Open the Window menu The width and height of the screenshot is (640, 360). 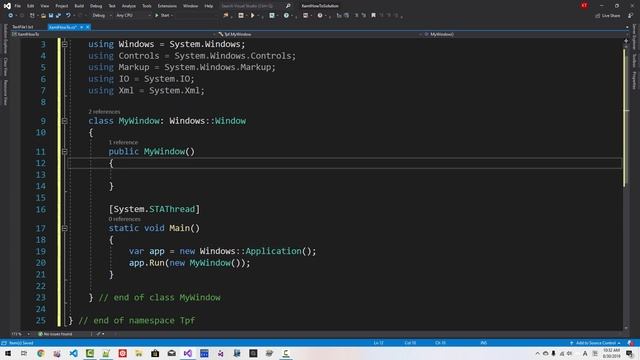190,6
